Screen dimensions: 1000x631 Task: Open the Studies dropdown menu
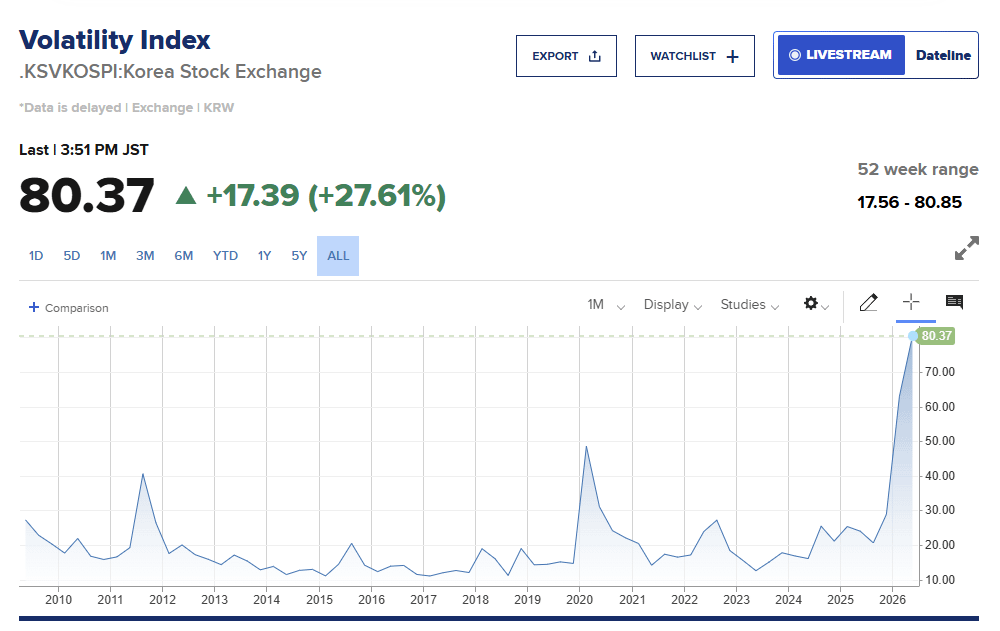749,305
